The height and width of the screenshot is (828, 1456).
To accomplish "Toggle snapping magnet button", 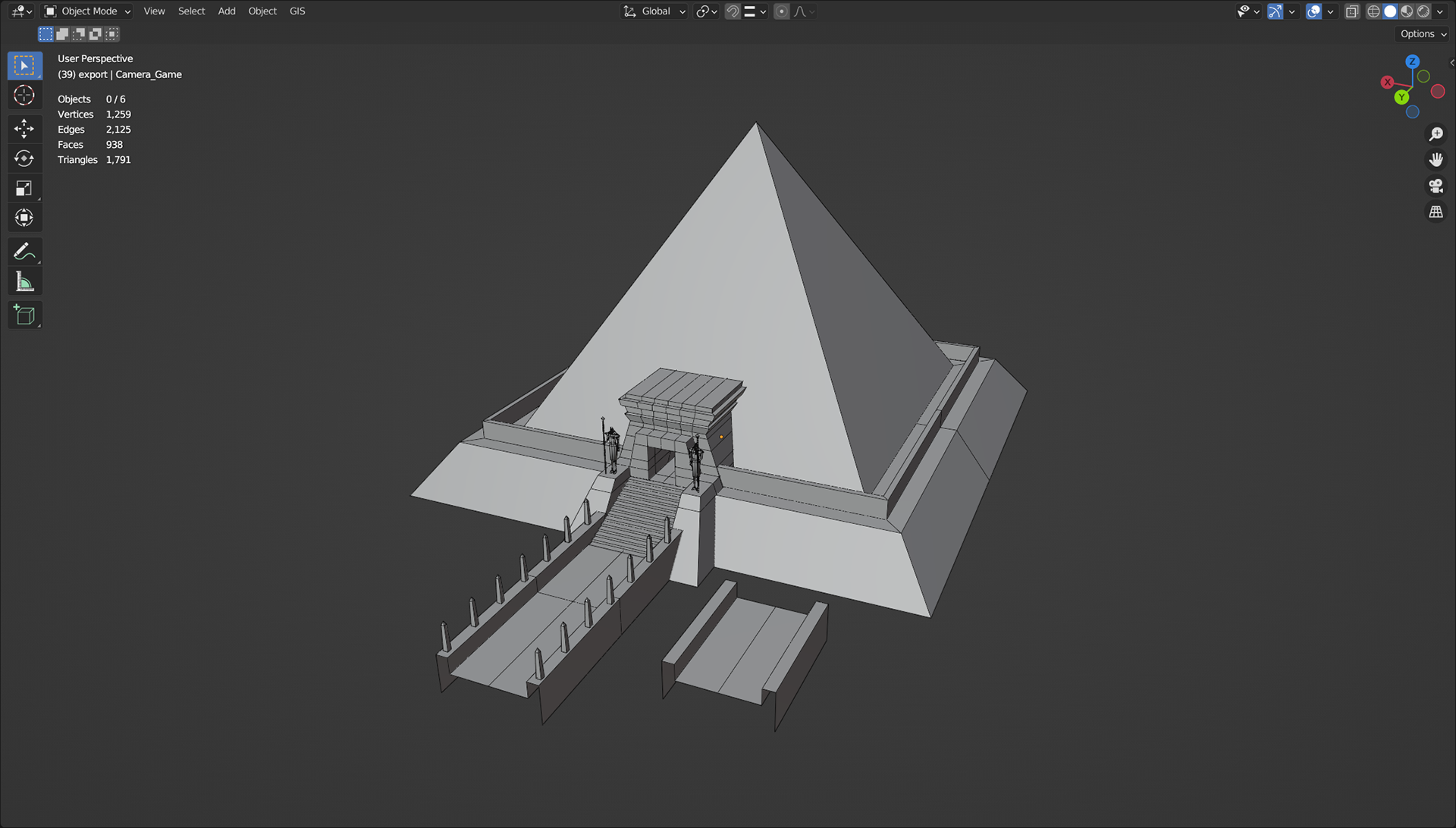I will coord(733,11).
